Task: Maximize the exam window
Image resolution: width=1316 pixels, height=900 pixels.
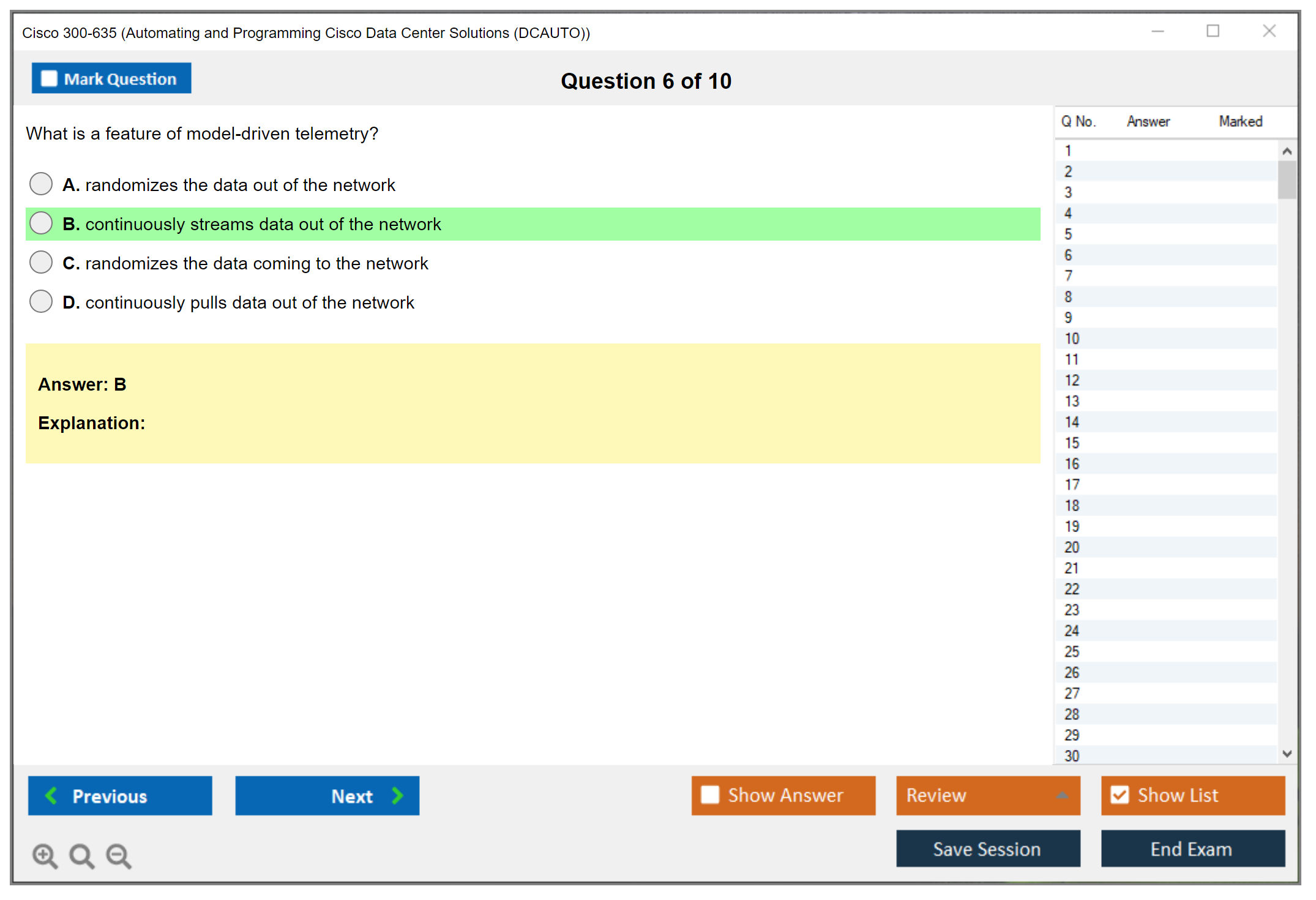Action: pos(1213,31)
